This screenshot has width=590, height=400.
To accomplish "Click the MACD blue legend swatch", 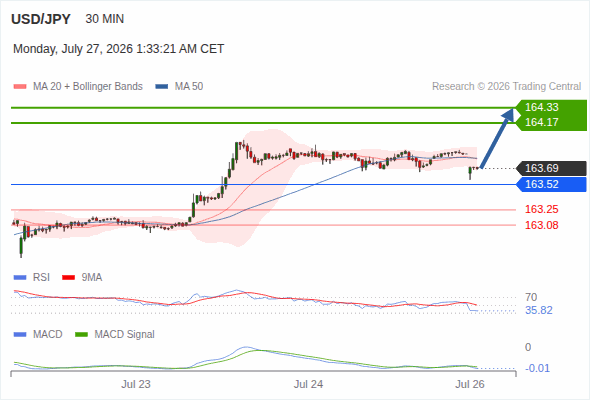I will 20,334.
